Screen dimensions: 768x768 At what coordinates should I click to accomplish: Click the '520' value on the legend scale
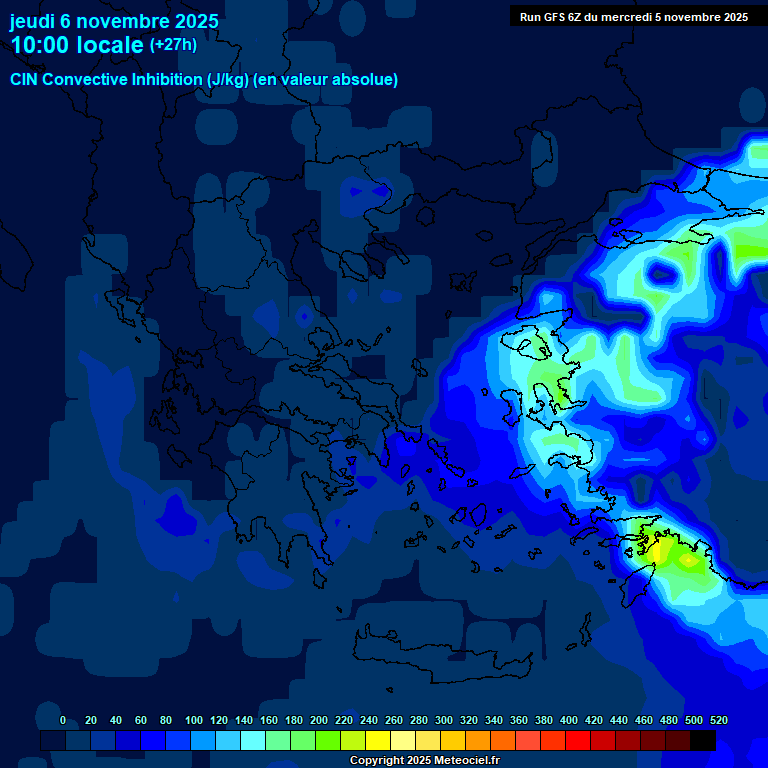[718, 720]
